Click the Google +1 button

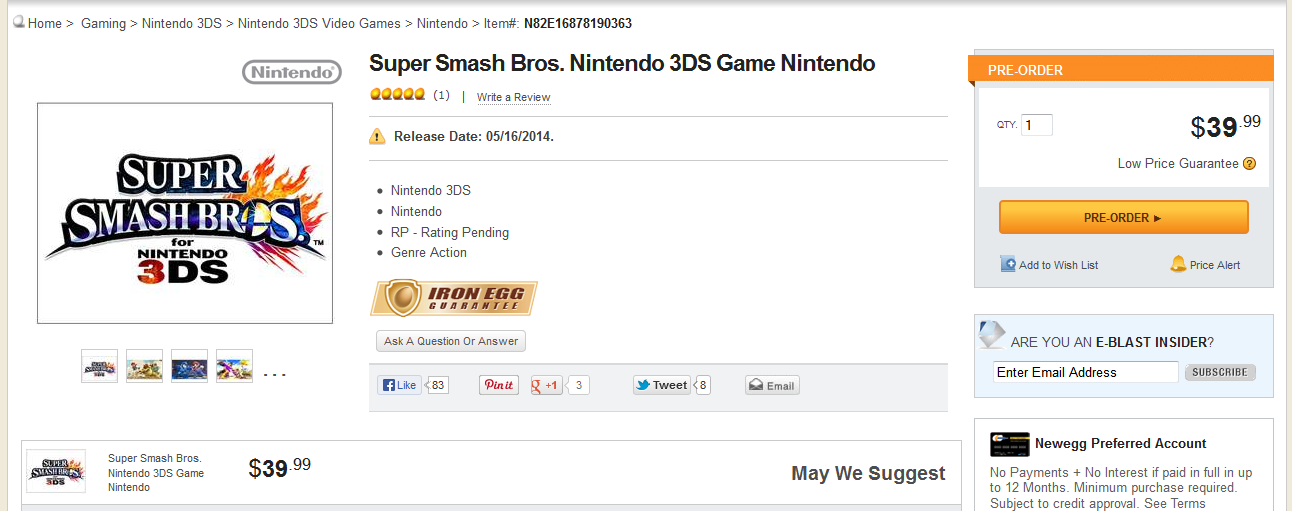pyautogui.click(x=547, y=385)
